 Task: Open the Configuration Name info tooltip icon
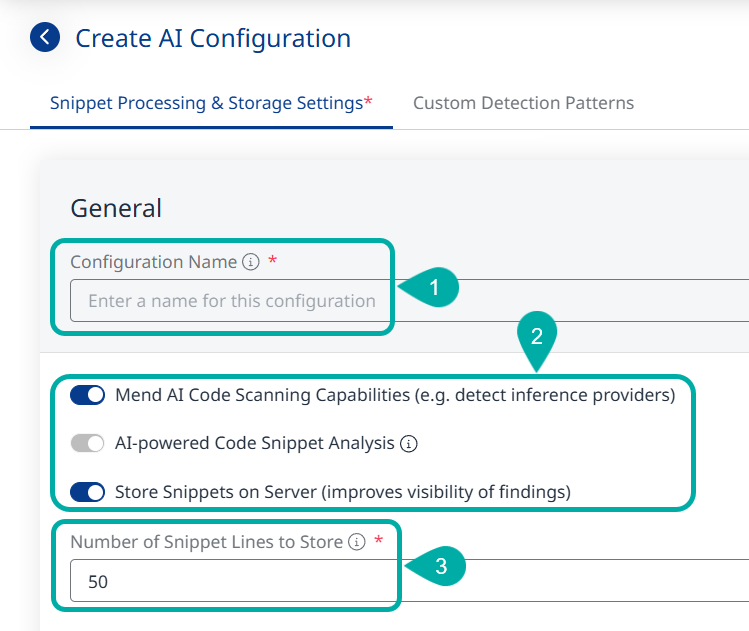tap(251, 262)
